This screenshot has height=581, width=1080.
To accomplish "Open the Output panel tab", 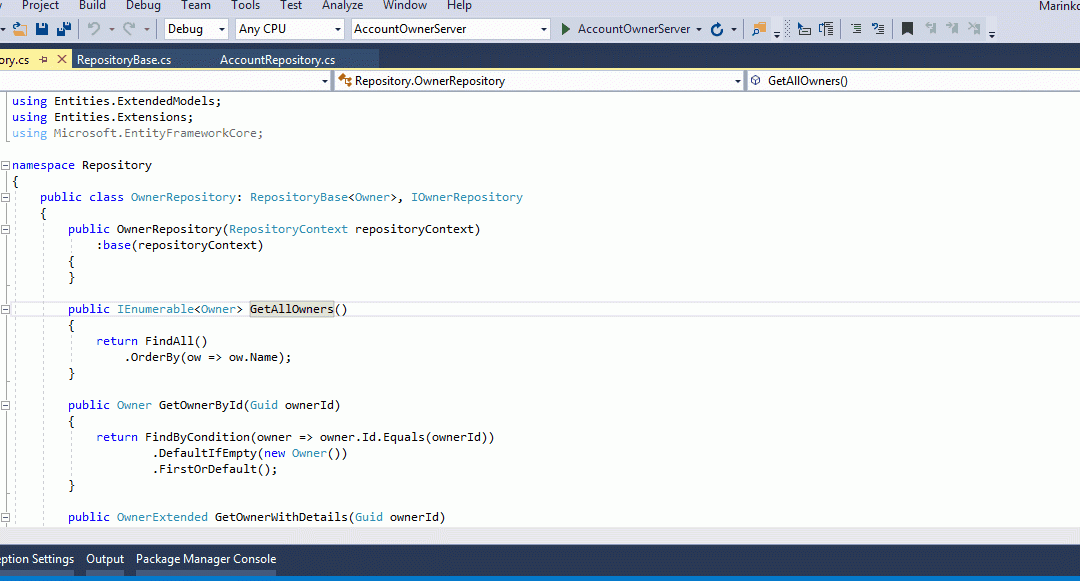I will [x=105, y=559].
